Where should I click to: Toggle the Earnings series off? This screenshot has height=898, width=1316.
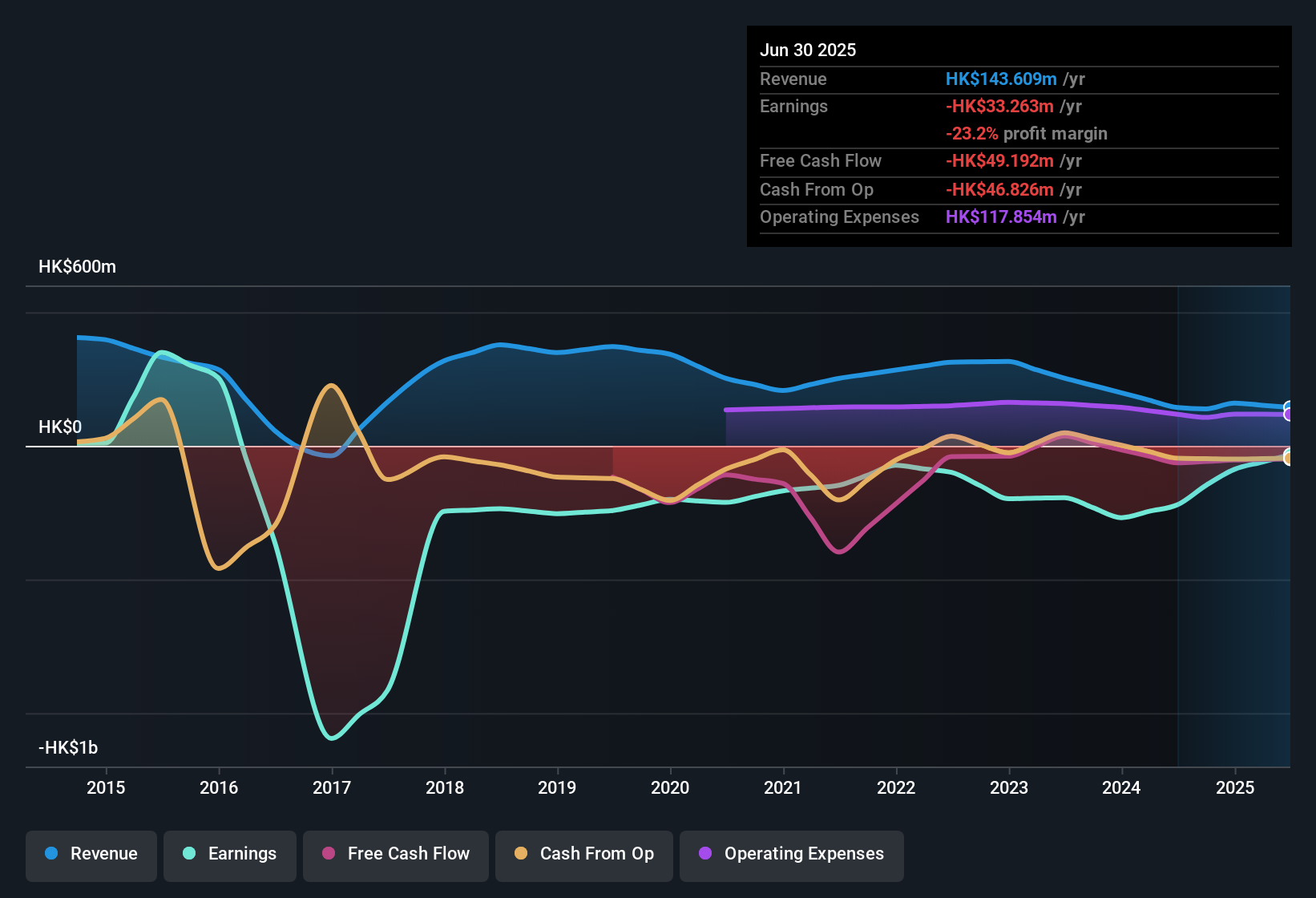pos(230,854)
